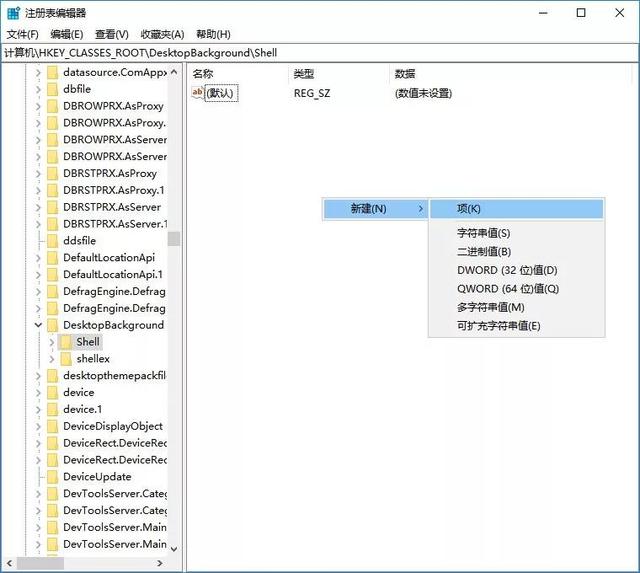Open the 收藏夹(A) menu

(x=162, y=34)
